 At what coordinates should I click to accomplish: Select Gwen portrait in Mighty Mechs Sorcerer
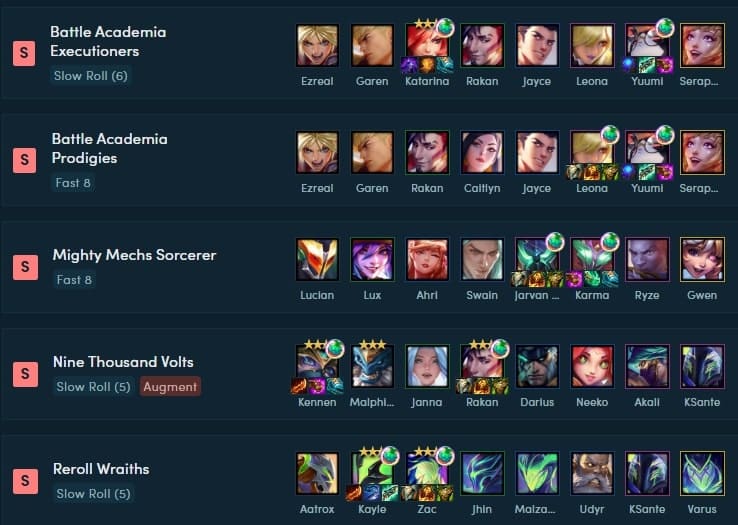coord(702,259)
